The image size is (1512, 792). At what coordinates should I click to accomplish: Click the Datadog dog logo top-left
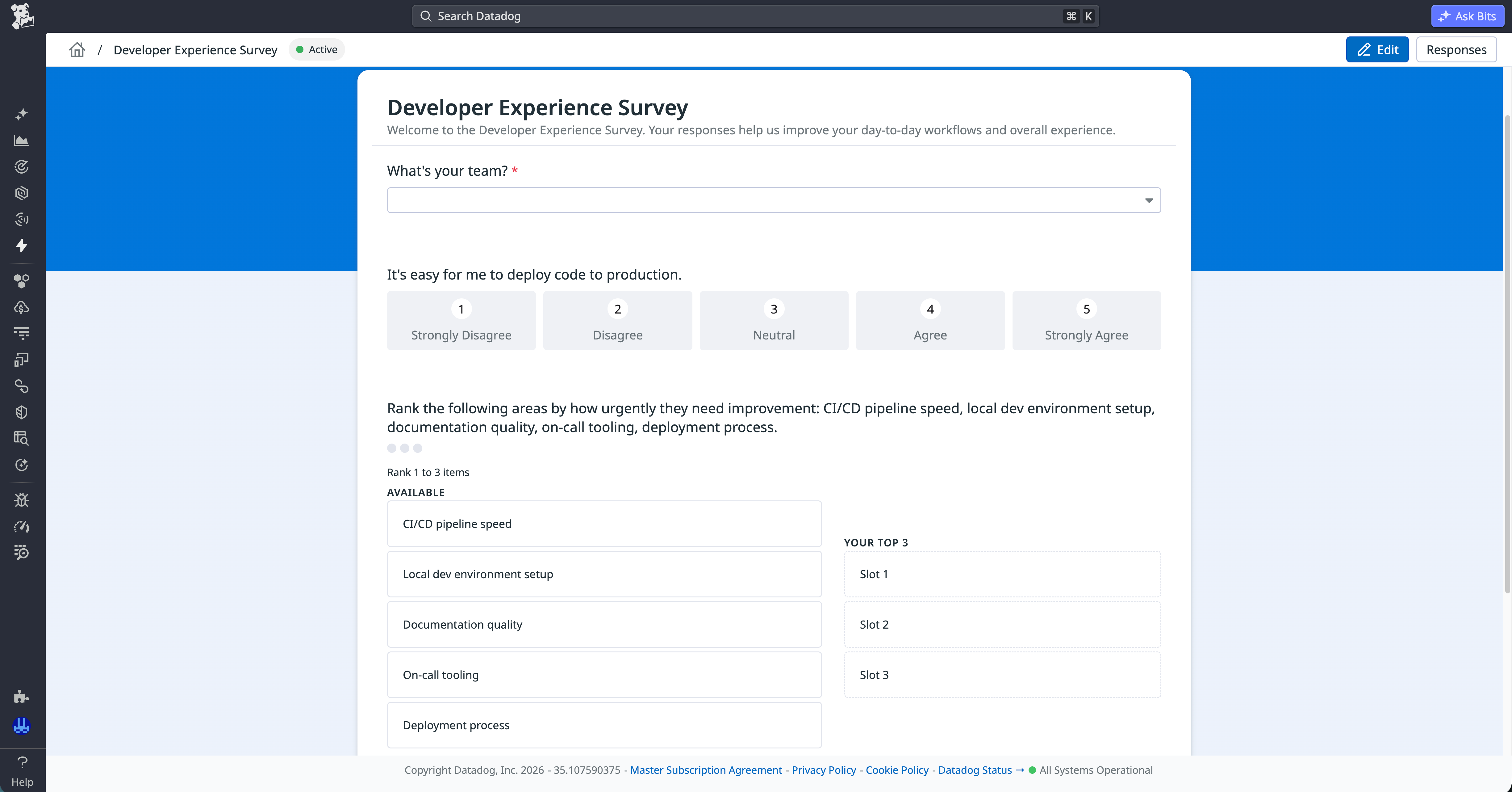(x=22, y=16)
